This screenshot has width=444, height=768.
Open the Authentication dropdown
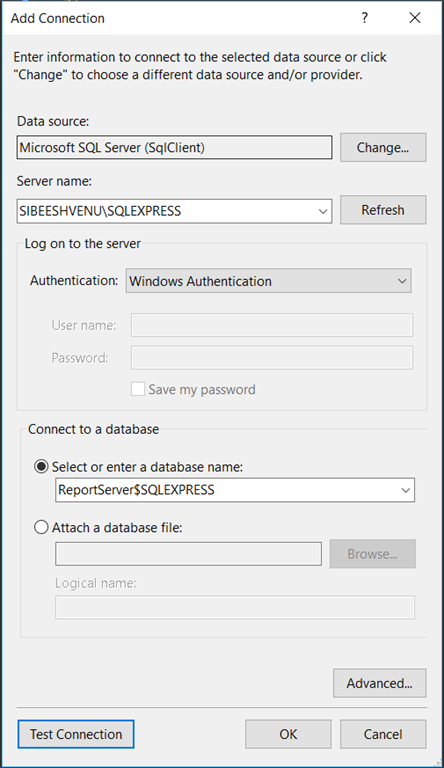[269, 281]
